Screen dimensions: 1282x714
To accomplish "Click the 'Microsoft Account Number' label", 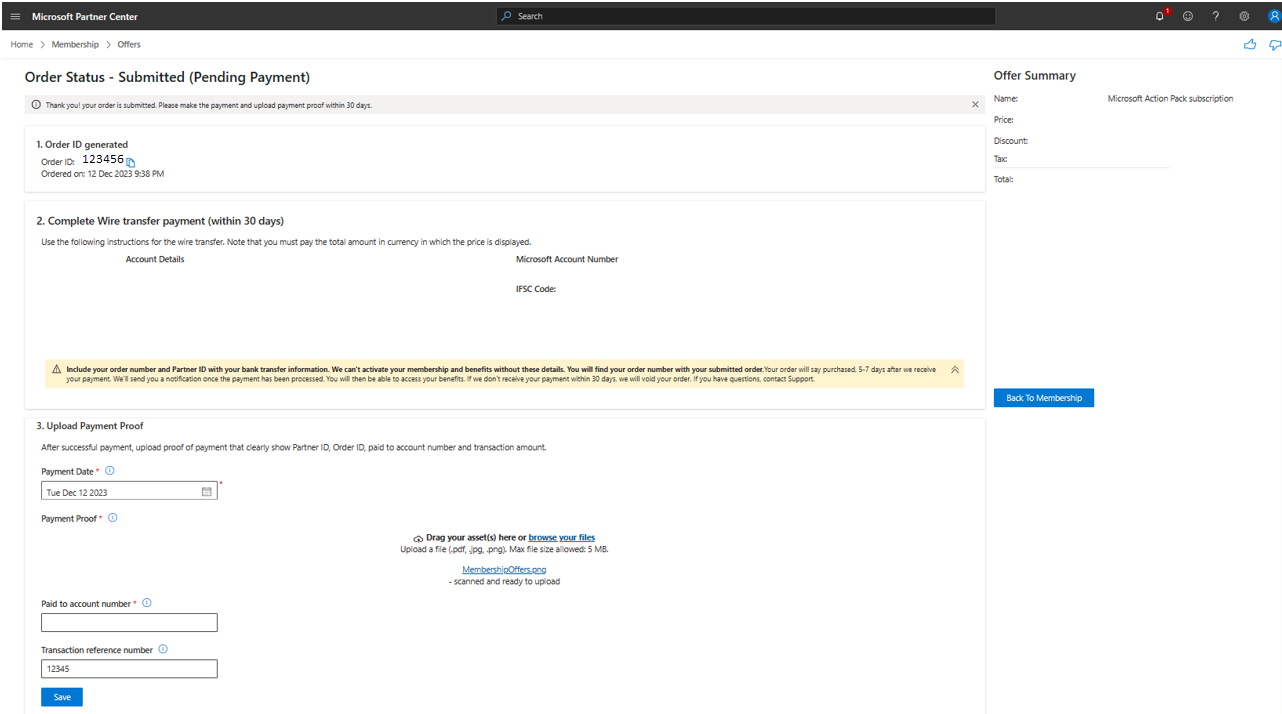I will point(567,259).
